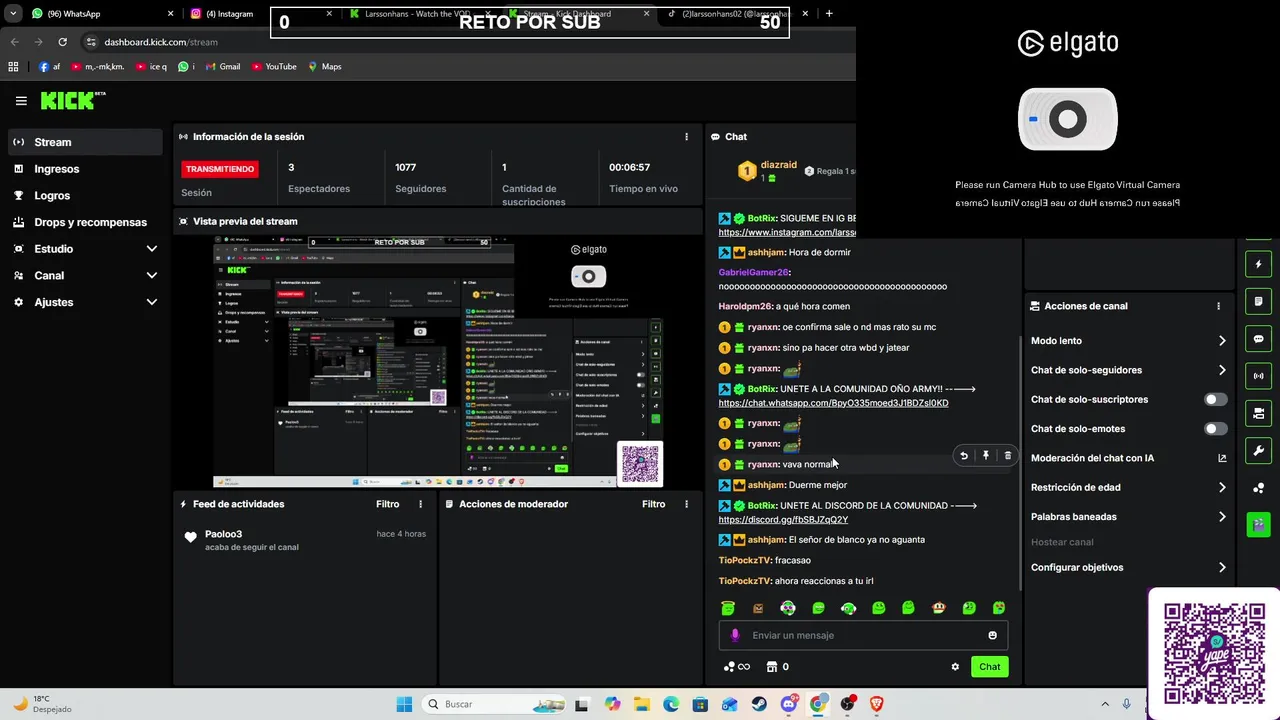1280x720 pixels.
Task: Reload the browser page
Action: pyautogui.click(x=62, y=42)
